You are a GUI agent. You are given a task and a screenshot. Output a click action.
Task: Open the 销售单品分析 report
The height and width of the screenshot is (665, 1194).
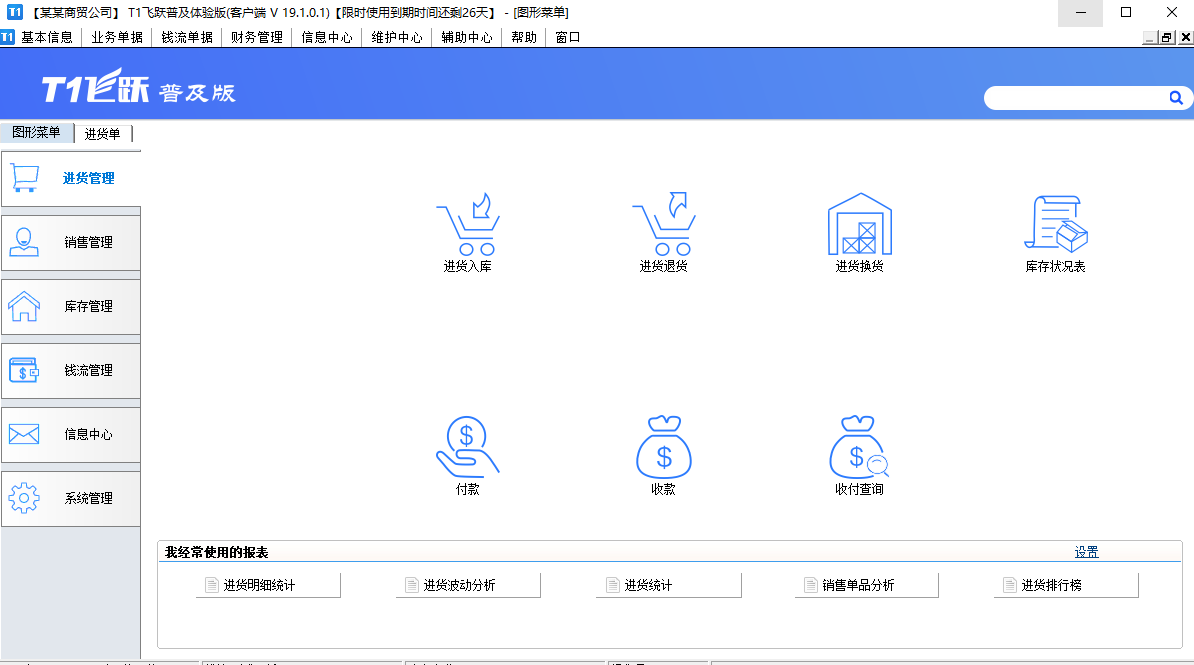click(x=867, y=585)
